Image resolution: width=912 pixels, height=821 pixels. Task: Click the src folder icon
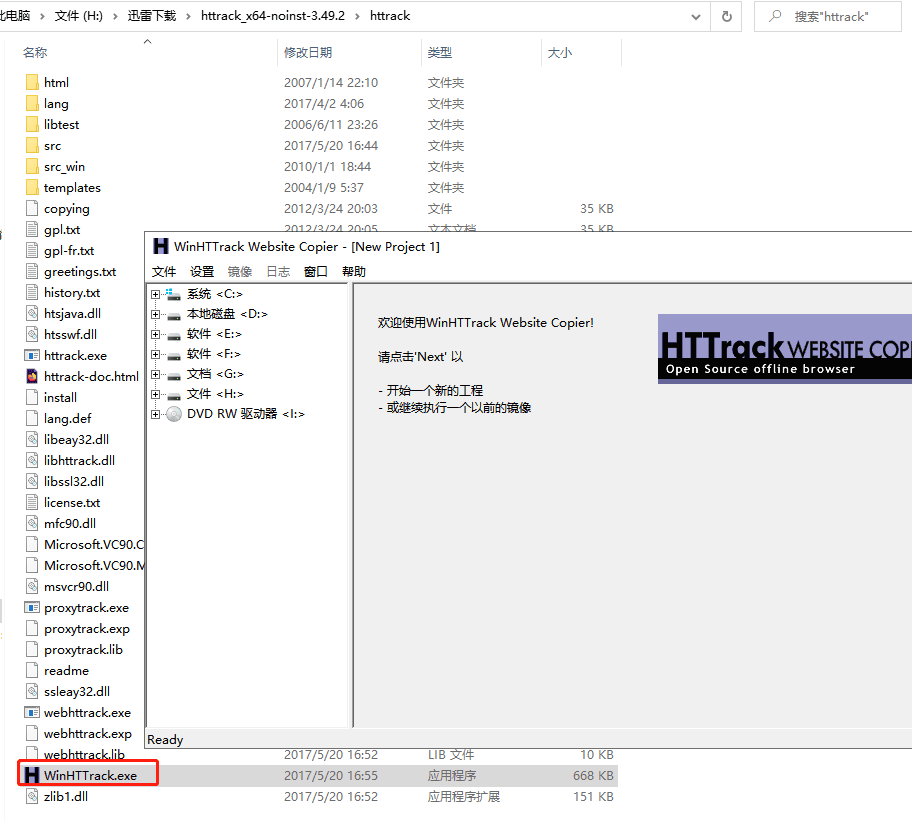click(33, 145)
